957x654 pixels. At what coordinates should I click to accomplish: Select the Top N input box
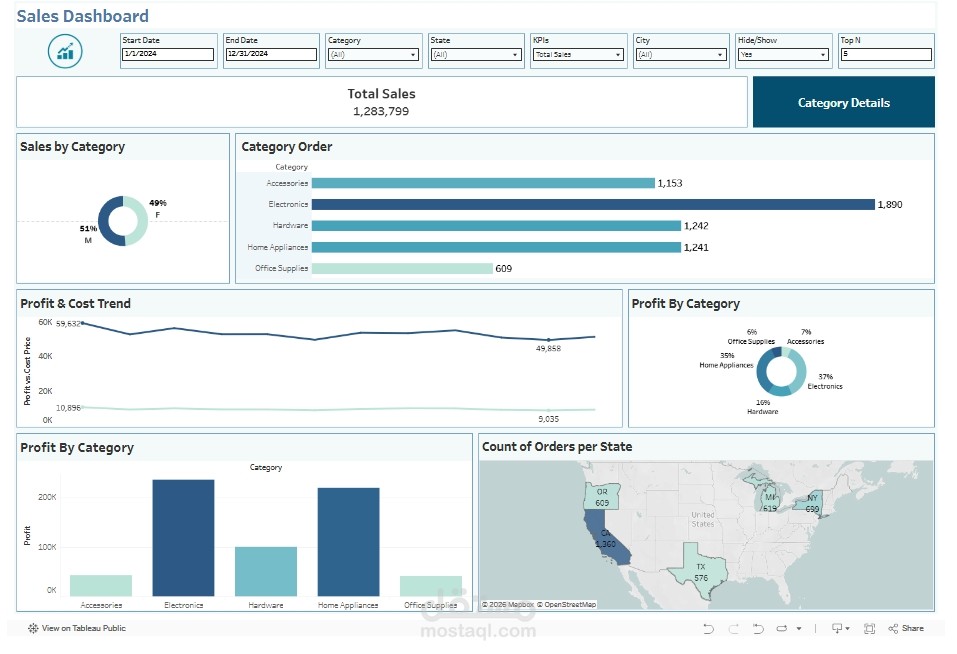click(887, 55)
